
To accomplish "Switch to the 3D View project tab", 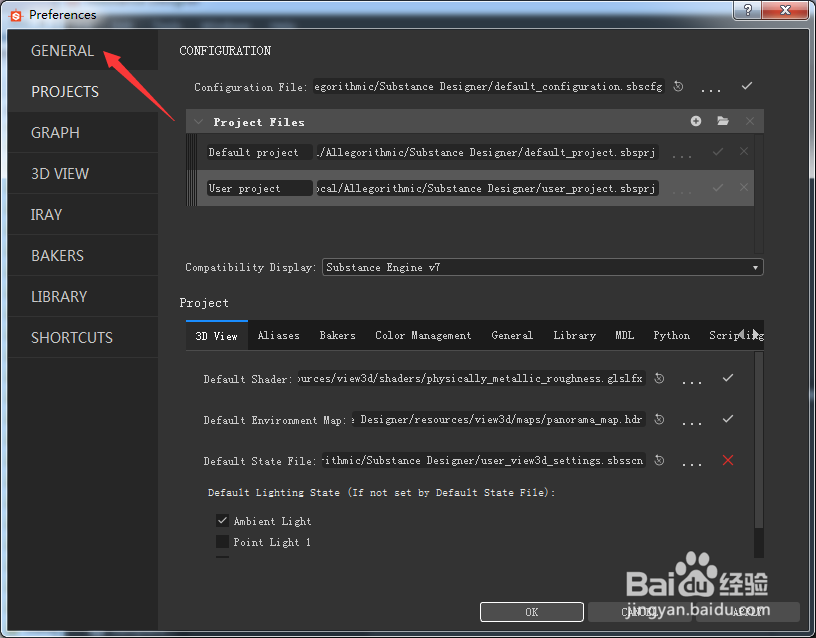I will 216,336.
